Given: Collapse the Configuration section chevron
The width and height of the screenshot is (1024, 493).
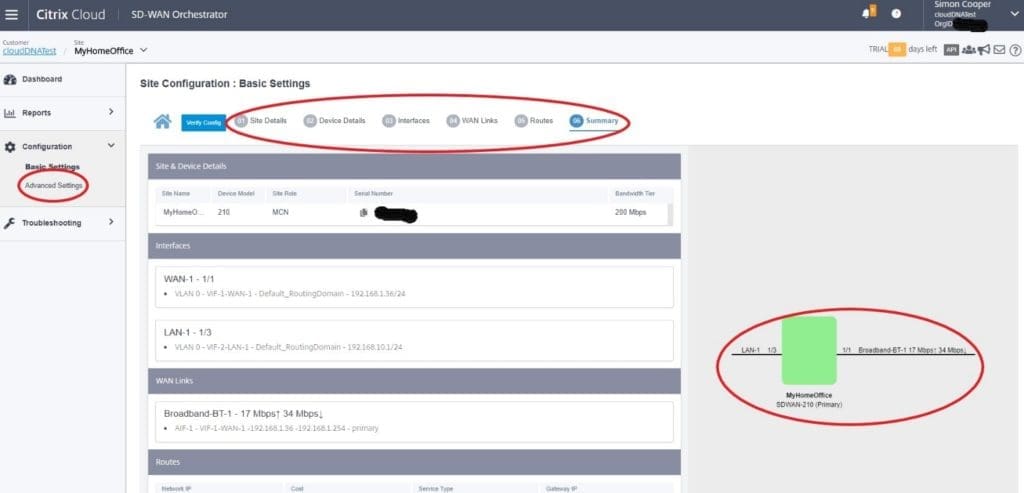Looking at the screenshot, I should click(x=111, y=146).
